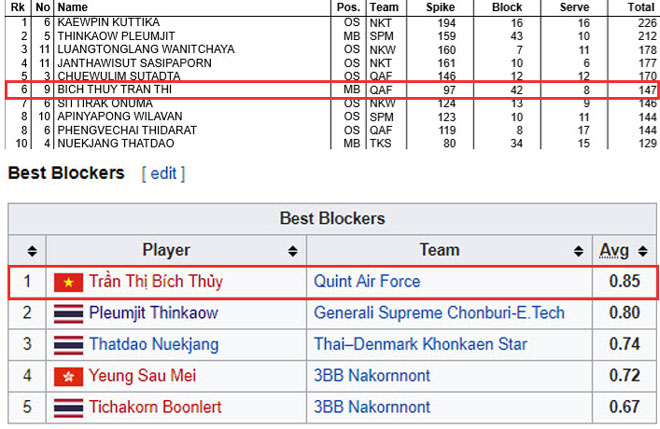Open Trần Thị Bích Thủy player page
Screen dimensions: 660x429
(x=156, y=282)
